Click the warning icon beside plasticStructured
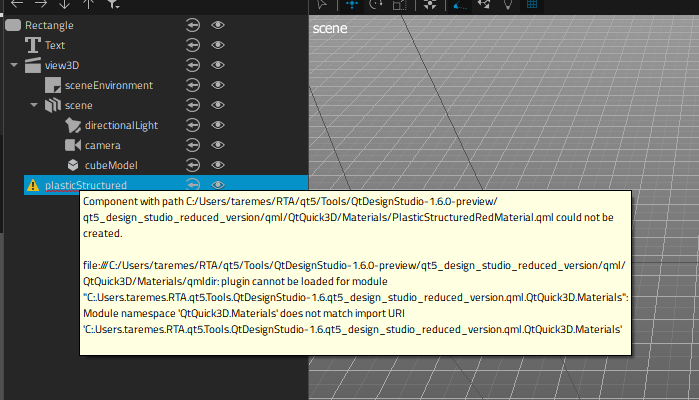Image resolution: width=699 pixels, height=400 pixels. point(33,185)
